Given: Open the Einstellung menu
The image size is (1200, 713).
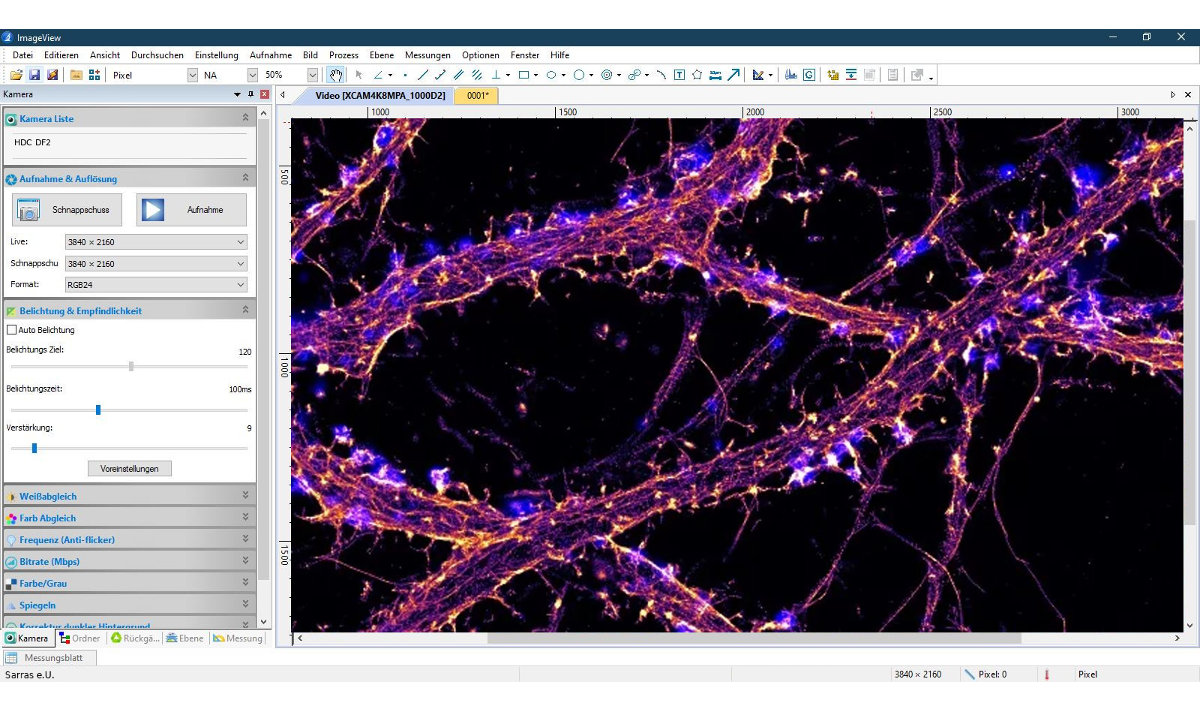Looking at the screenshot, I should [x=217, y=55].
